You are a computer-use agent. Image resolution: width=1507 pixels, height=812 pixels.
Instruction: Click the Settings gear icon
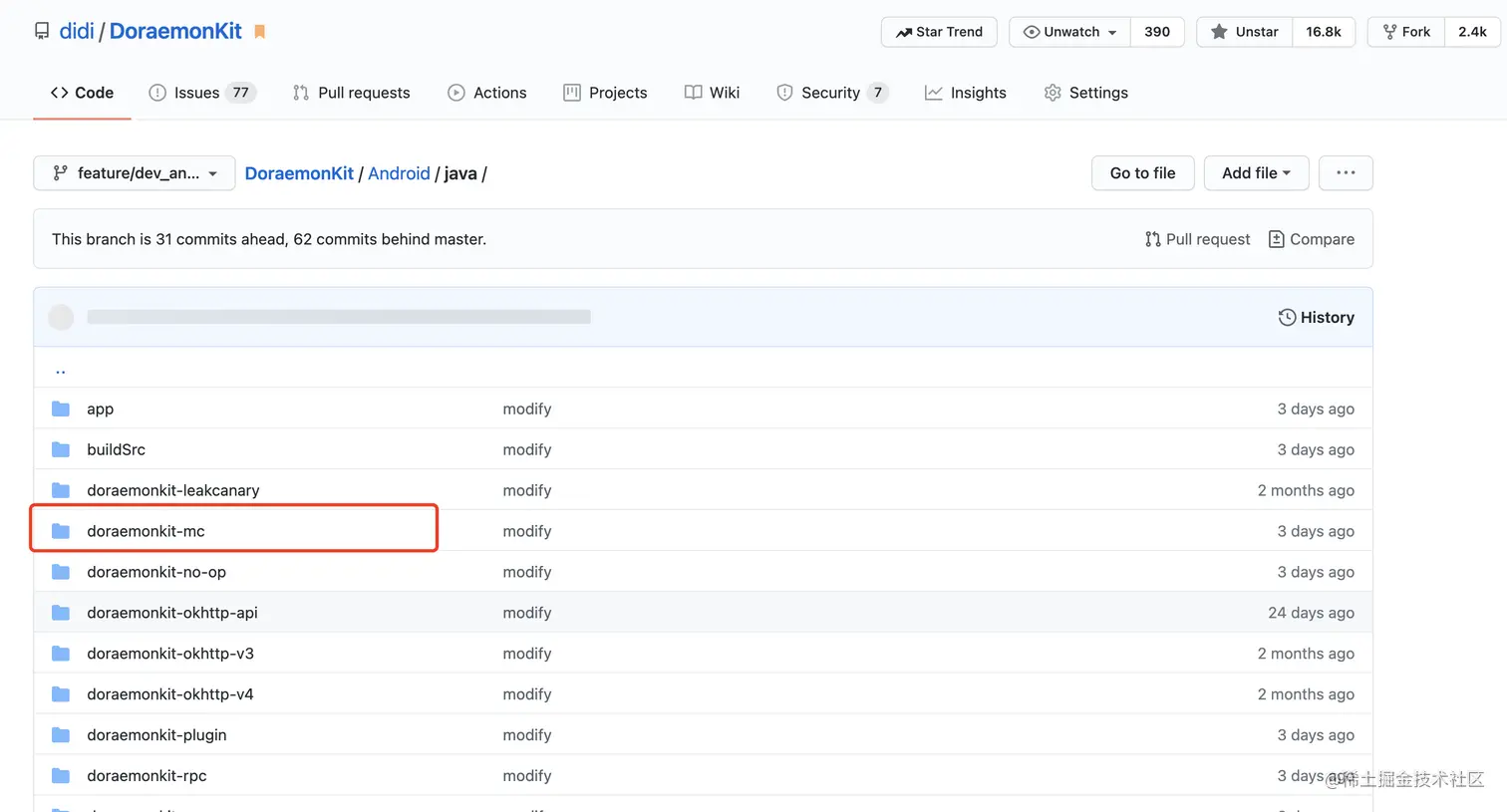click(x=1053, y=93)
